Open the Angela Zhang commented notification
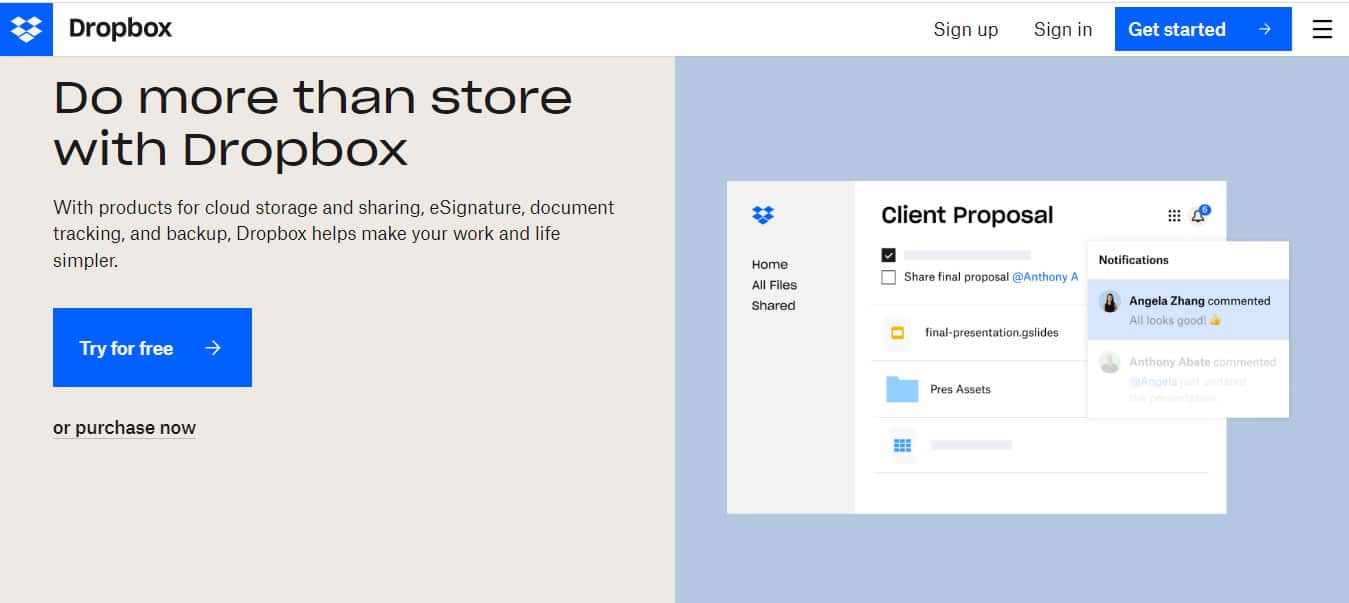This screenshot has height=603, width=1349. [1188, 309]
